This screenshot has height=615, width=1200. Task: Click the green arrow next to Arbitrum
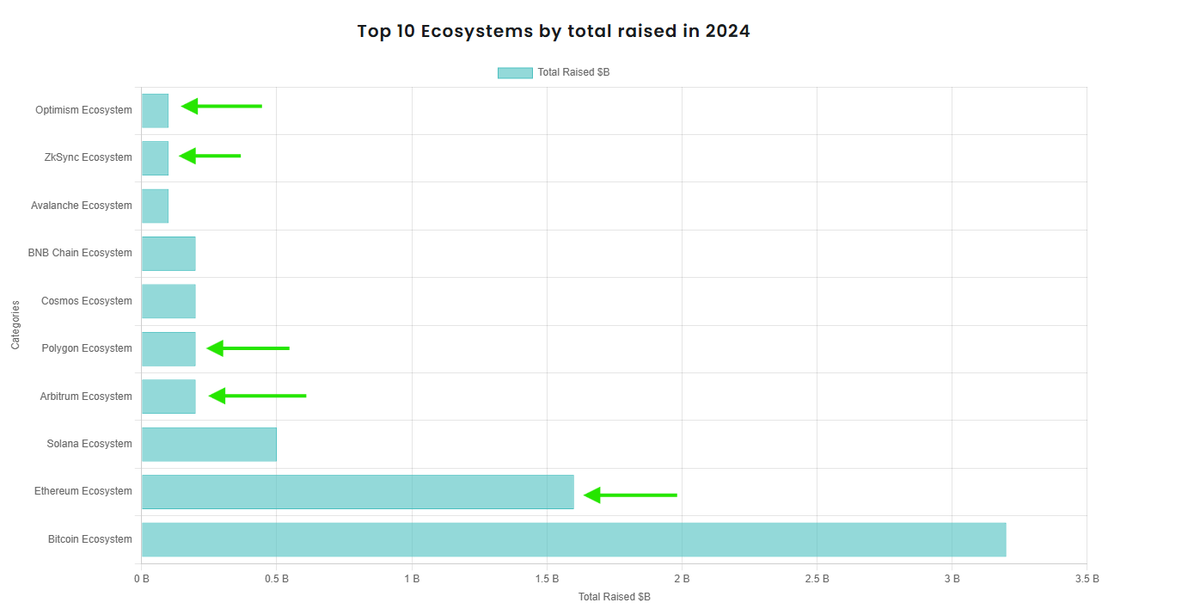point(255,395)
